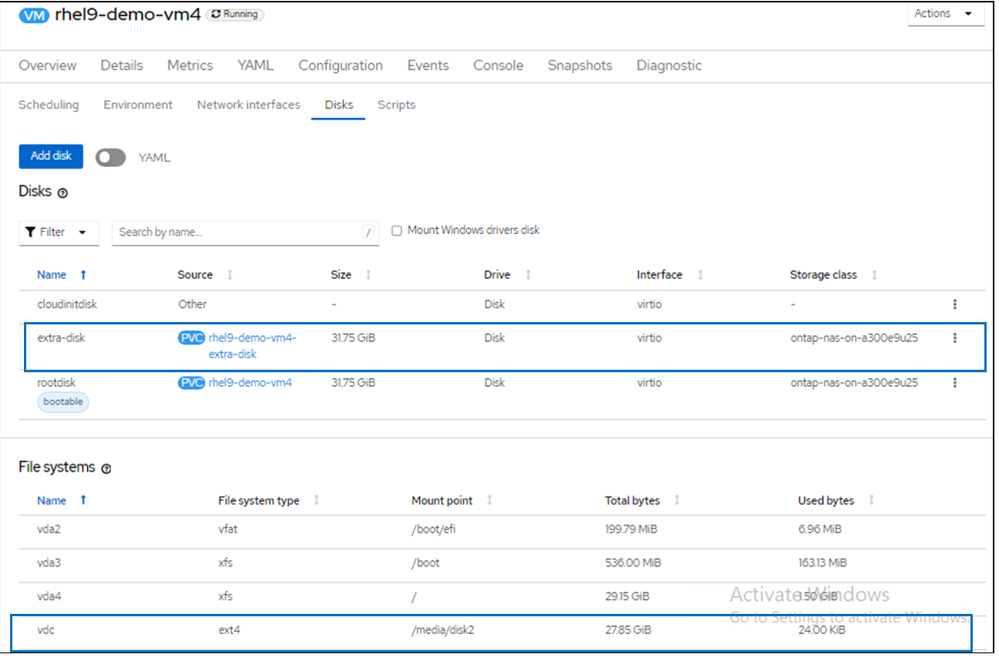999x658 pixels.
Task: Click the Add disk button
Action: pyautogui.click(x=51, y=156)
